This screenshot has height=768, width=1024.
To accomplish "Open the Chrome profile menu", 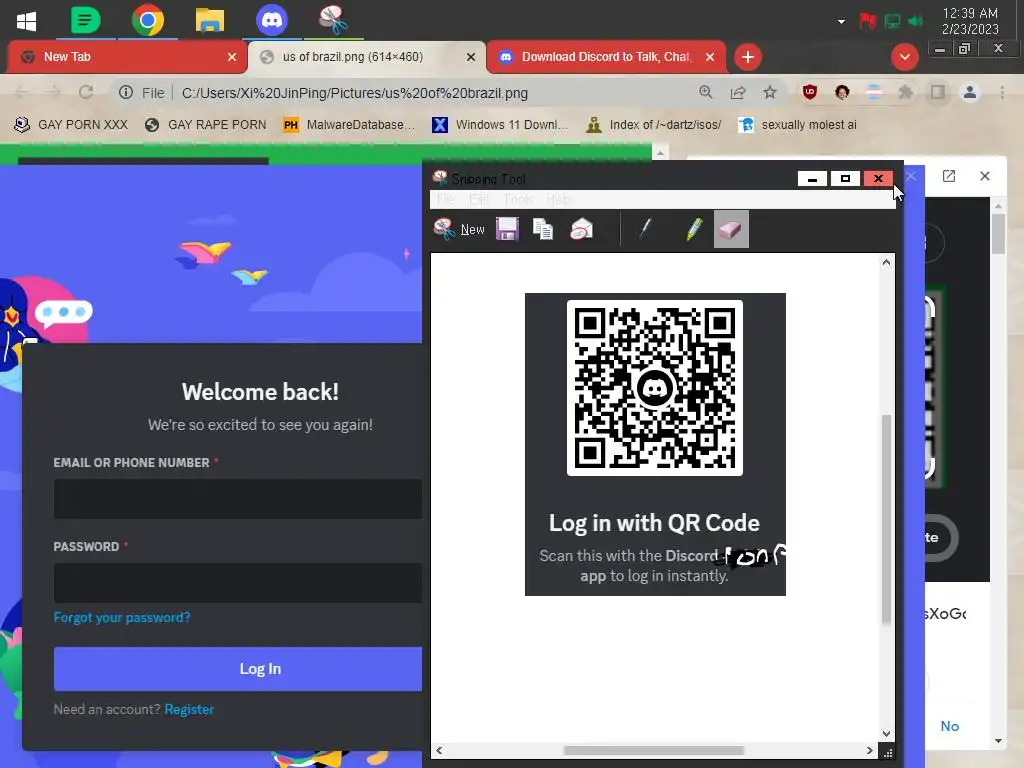I will coord(970,93).
